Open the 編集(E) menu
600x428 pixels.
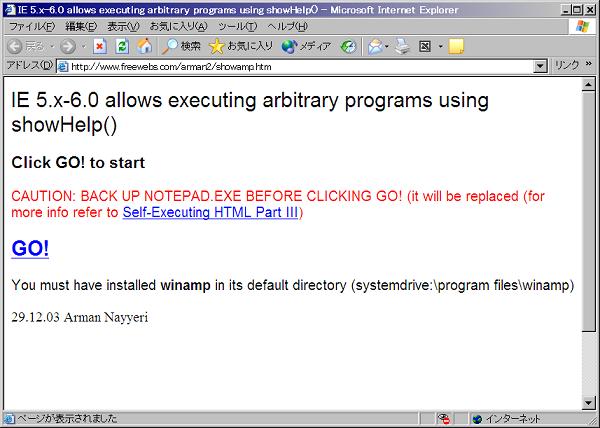(81, 26)
